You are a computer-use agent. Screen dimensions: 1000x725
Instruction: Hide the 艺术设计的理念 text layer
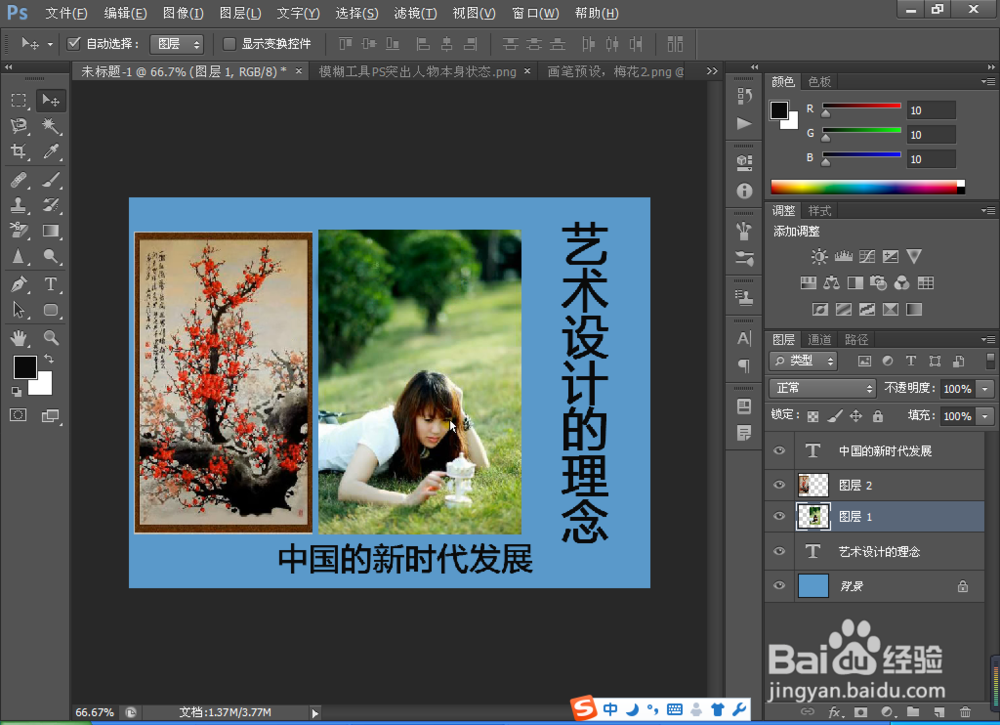coord(779,551)
